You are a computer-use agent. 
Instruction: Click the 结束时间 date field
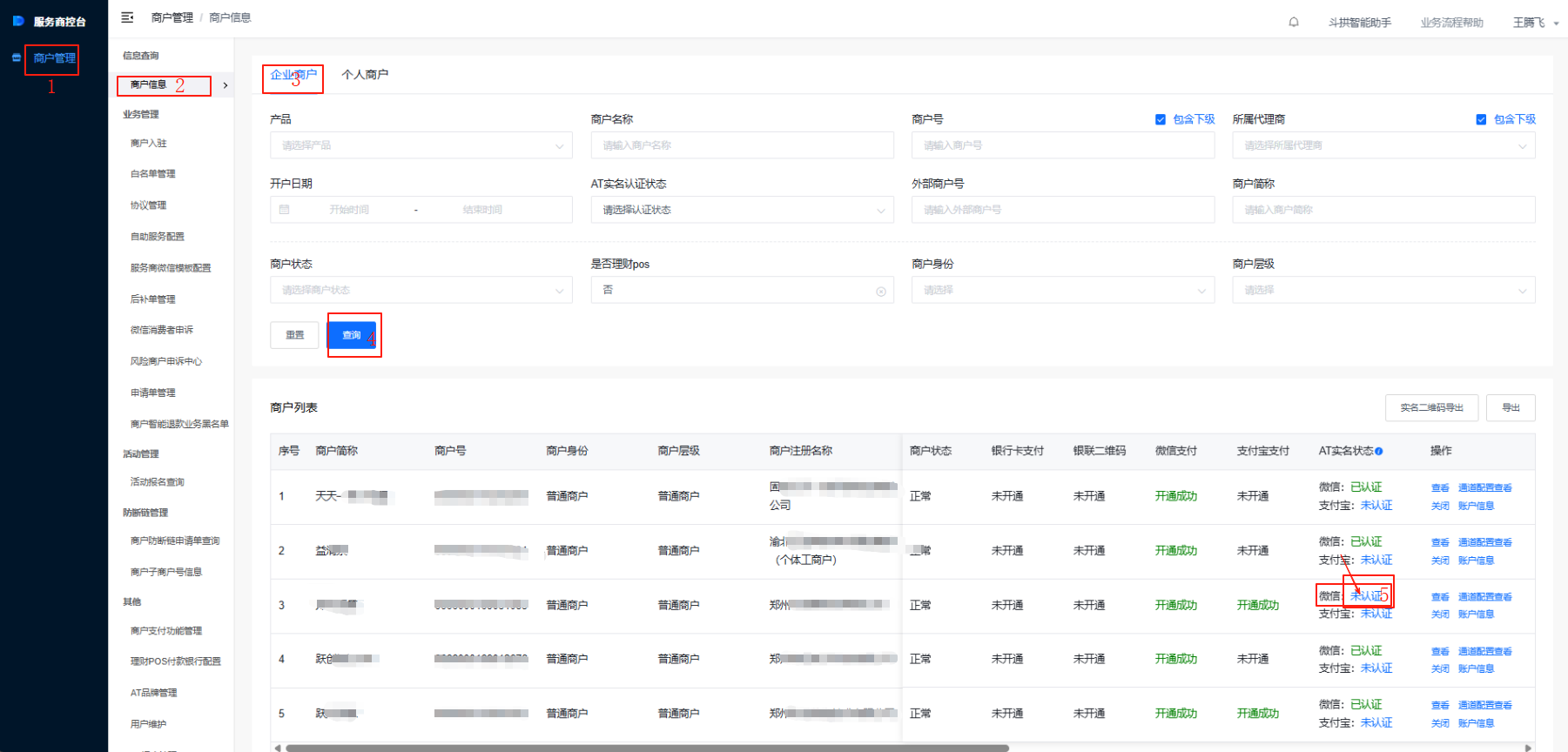[482, 210]
